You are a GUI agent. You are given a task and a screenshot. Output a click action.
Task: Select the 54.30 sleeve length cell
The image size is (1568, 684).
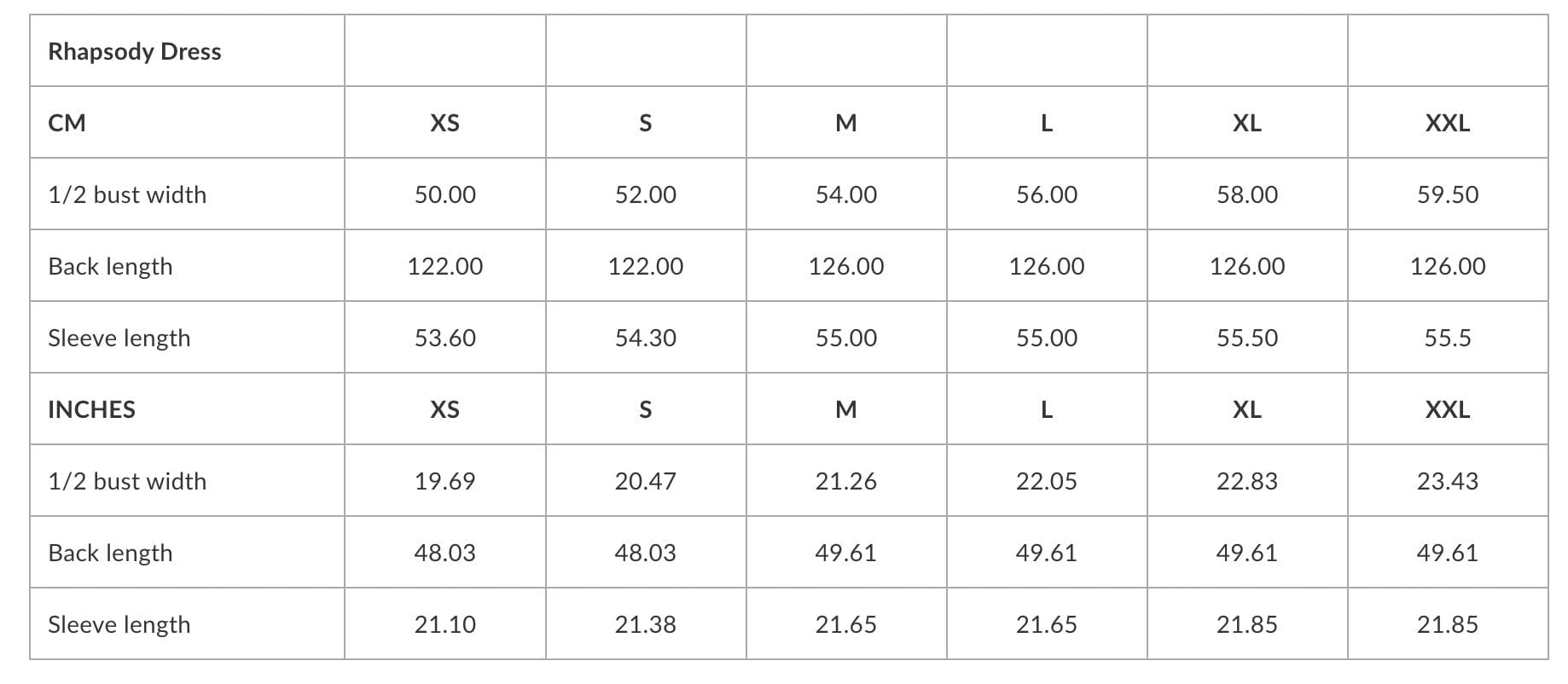coord(645,338)
